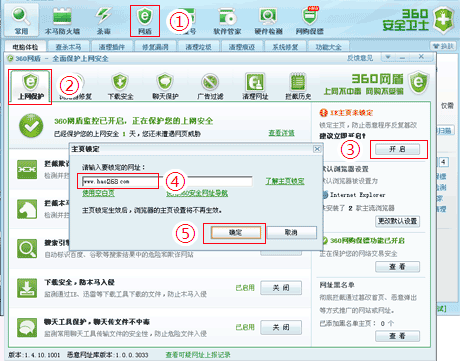Screen dimensions: 460x361
Task: Click the download arrow icon of 下载安全
Action: pos(27,288)
